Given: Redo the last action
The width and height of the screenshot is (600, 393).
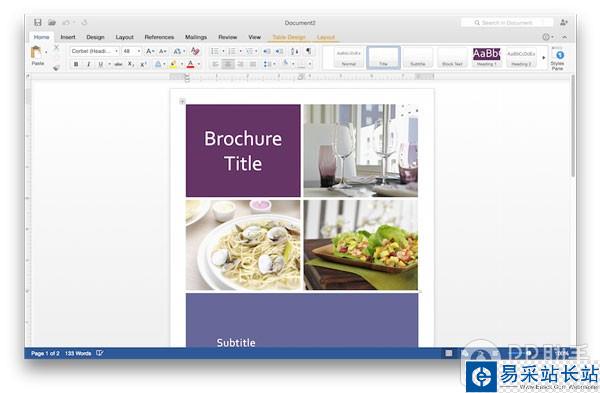Looking at the screenshot, I should [84, 23].
